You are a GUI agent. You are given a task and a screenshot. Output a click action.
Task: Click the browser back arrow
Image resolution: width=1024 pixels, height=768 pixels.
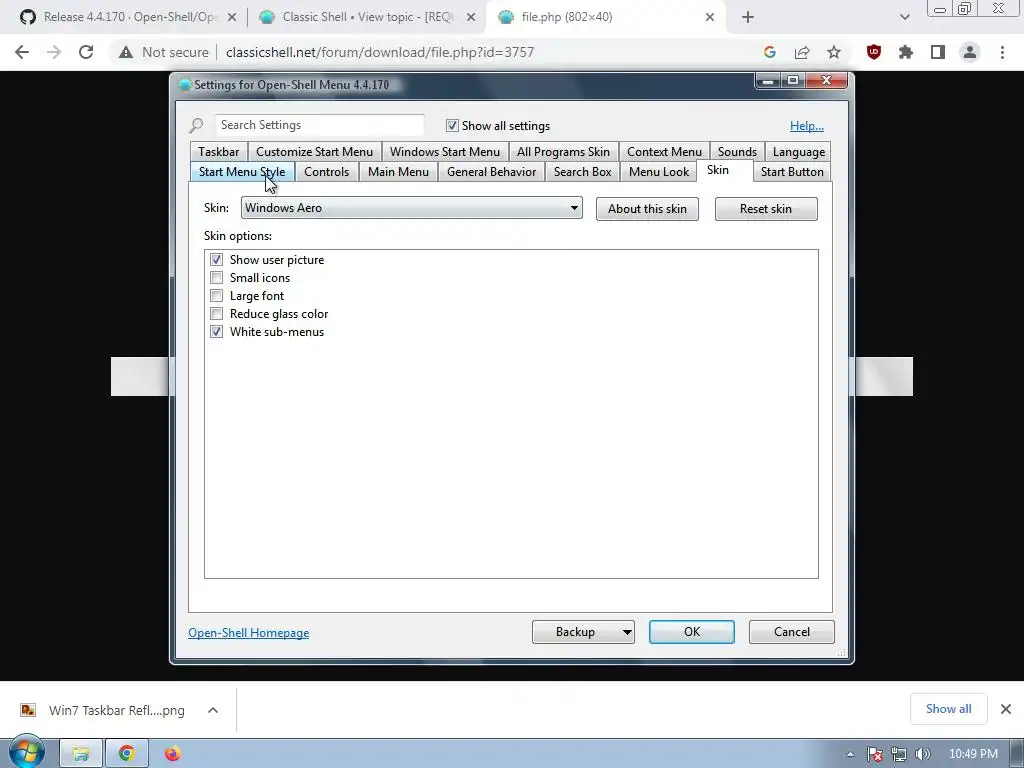click(22, 52)
